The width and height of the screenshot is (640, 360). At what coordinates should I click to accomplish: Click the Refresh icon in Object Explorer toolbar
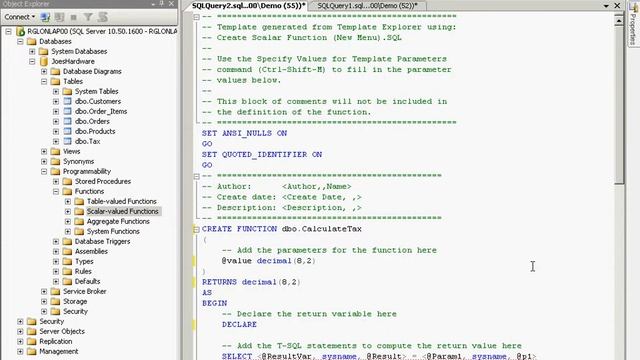click(x=103, y=17)
